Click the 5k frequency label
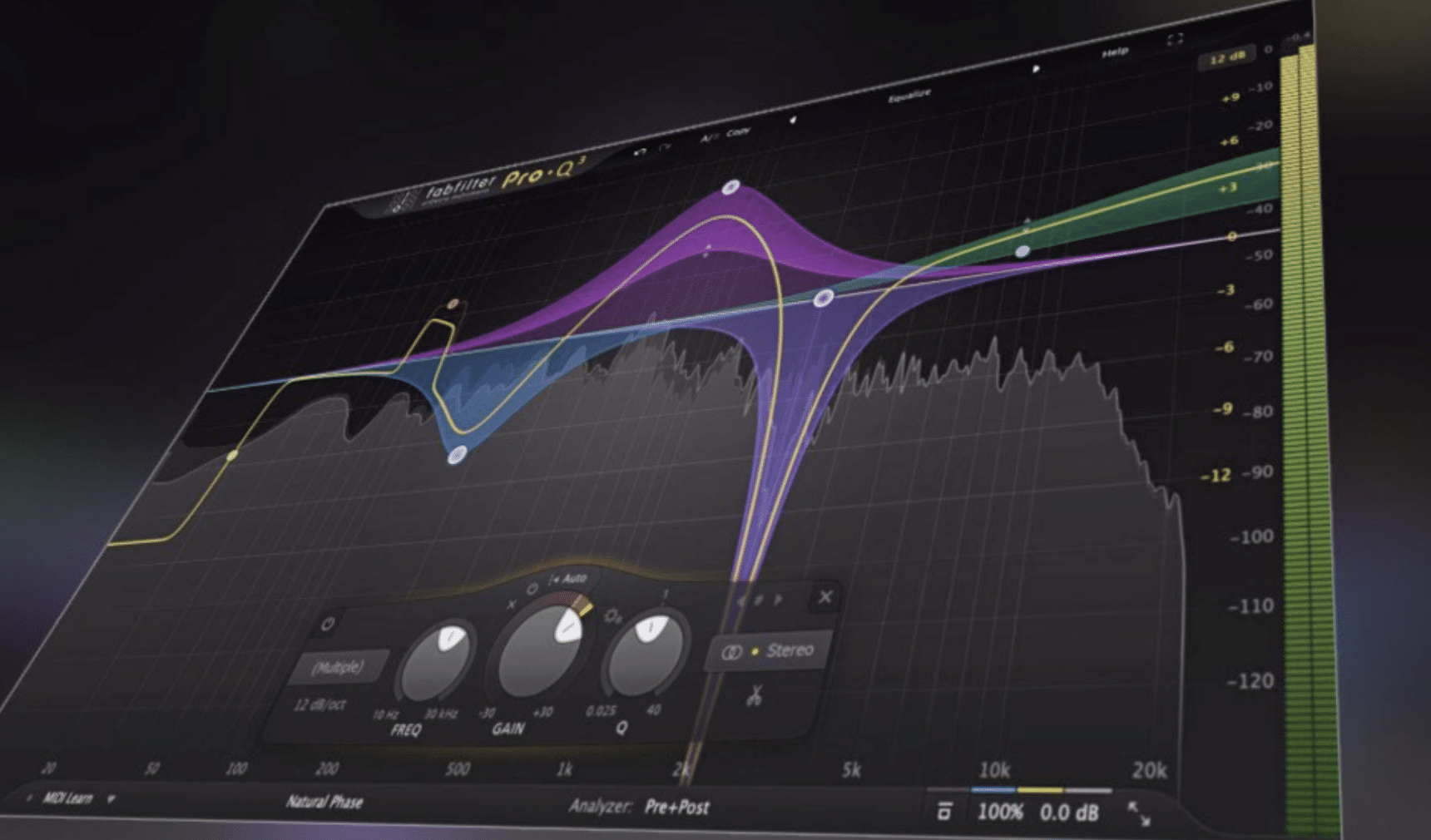This screenshot has width=1431, height=840. (x=851, y=770)
